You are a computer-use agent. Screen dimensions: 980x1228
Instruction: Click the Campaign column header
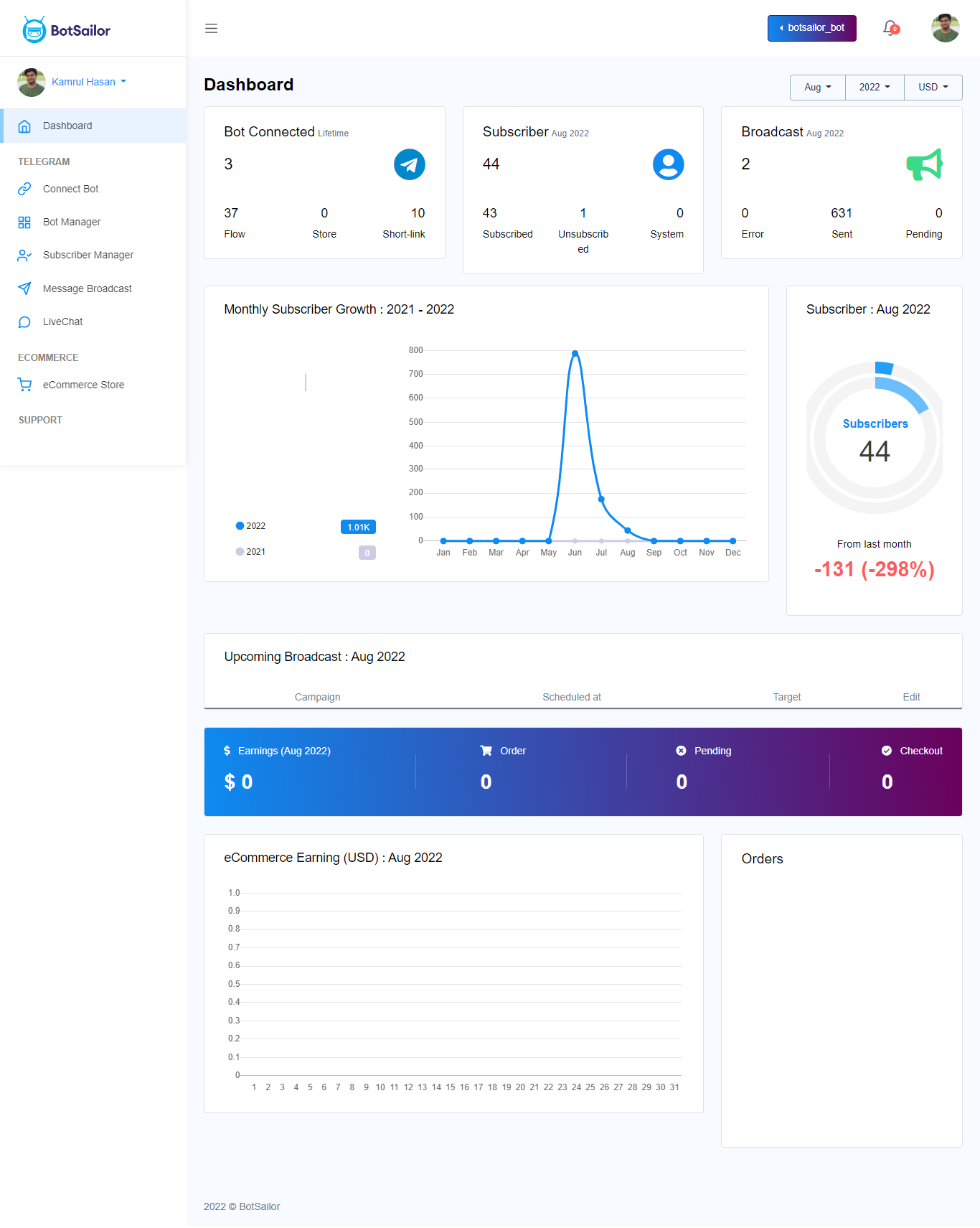[317, 697]
